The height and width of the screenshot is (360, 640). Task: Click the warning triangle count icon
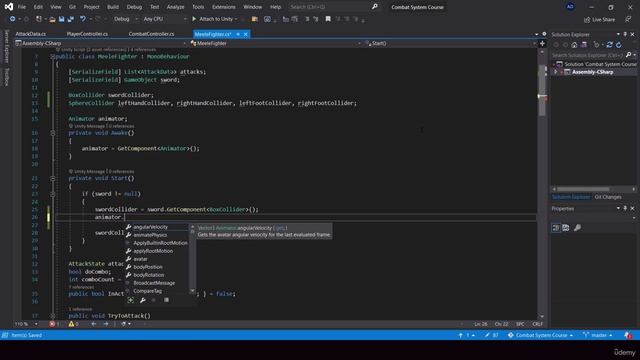tap(71, 324)
